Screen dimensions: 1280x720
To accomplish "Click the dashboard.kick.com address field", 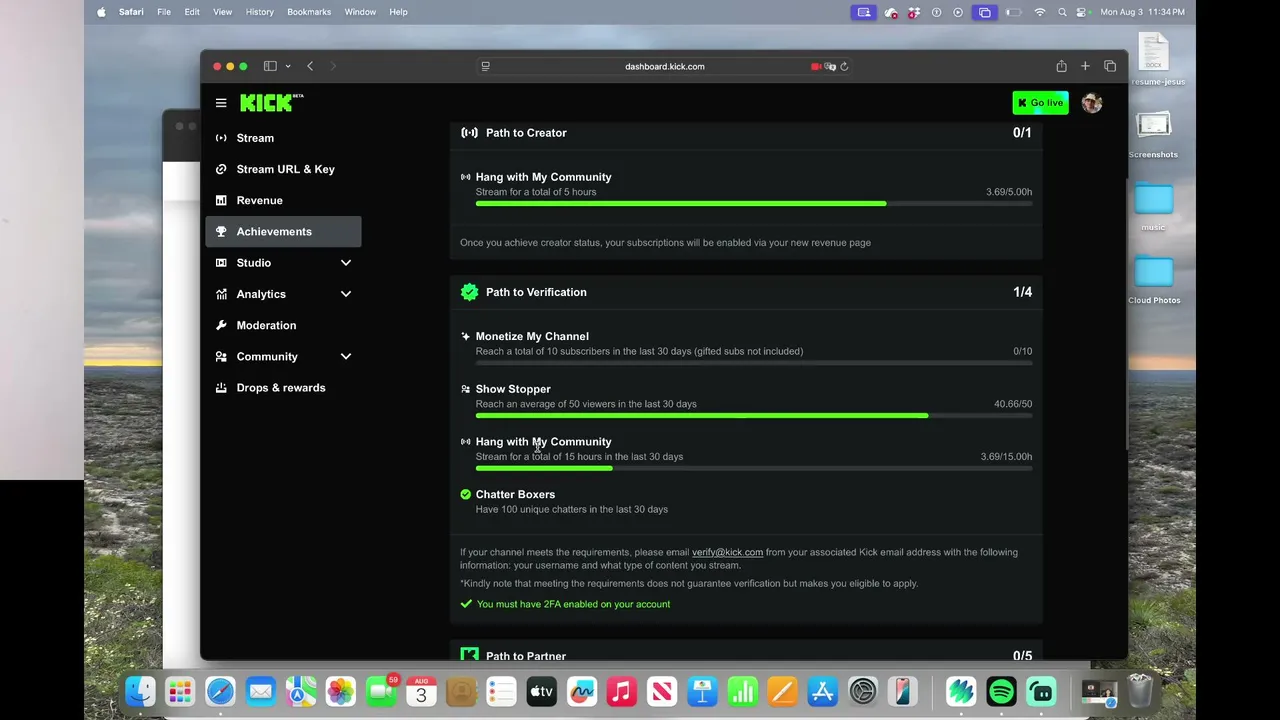I will pyautogui.click(x=665, y=66).
